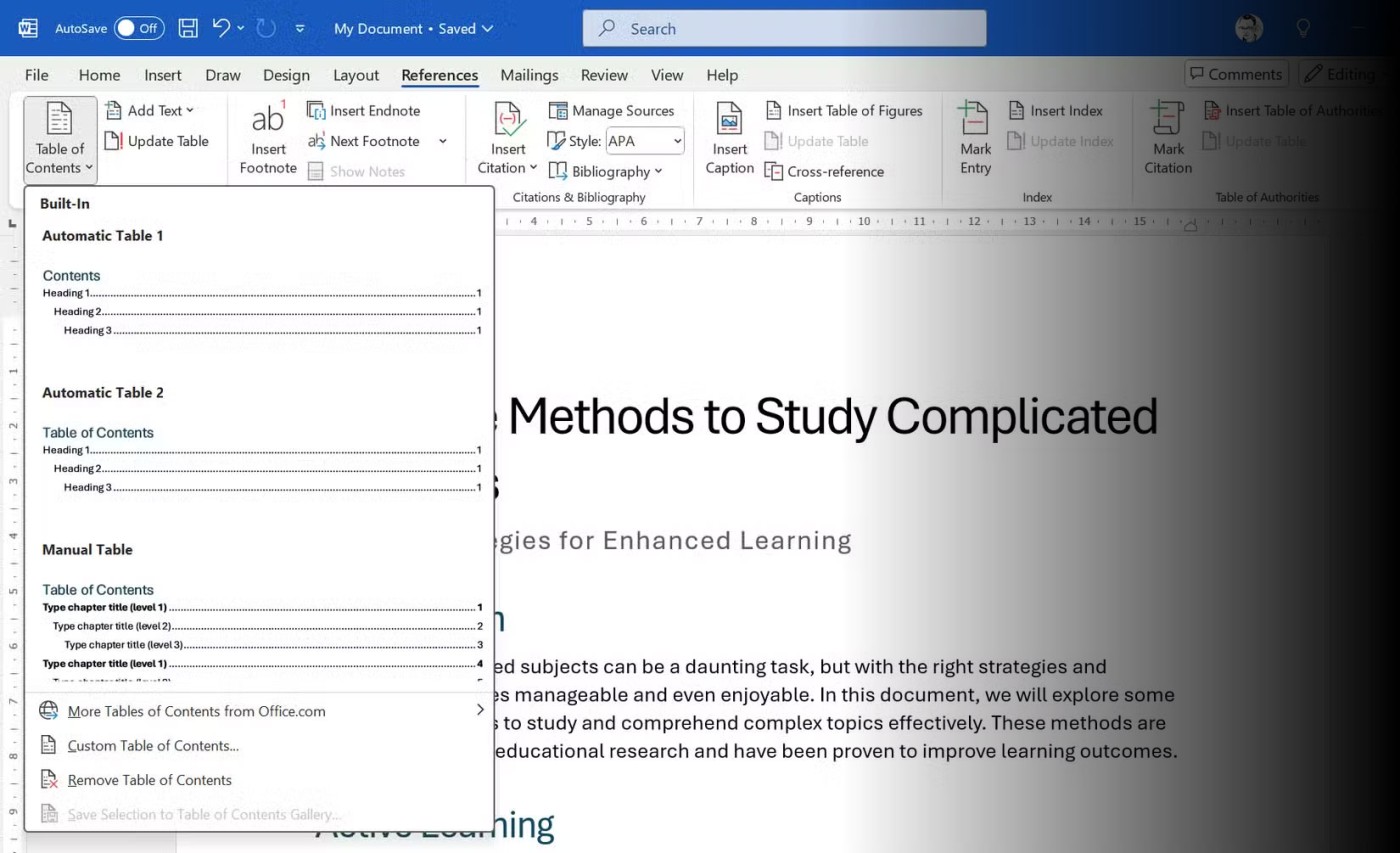Switch to the Mailings tab
This screenshot has width=1400, height=853.
[529, 75]
